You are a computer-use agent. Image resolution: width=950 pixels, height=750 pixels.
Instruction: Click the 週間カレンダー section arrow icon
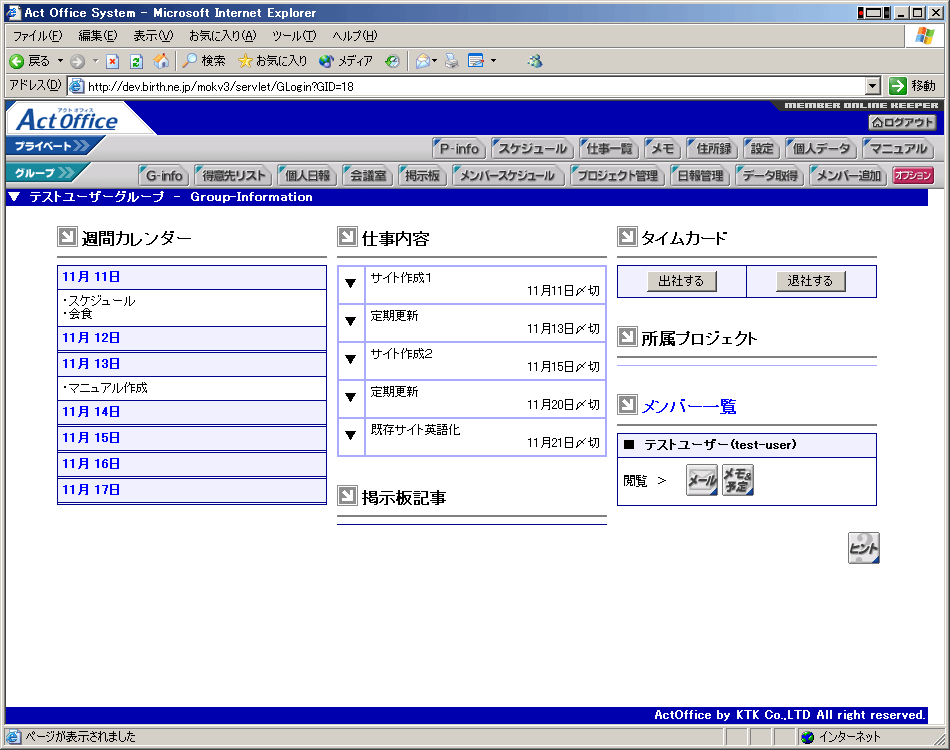coord(67,237)
